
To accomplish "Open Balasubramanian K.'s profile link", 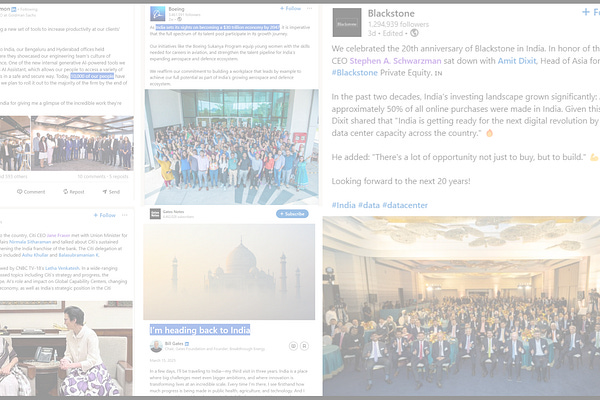I will click(x=78, y=255).
